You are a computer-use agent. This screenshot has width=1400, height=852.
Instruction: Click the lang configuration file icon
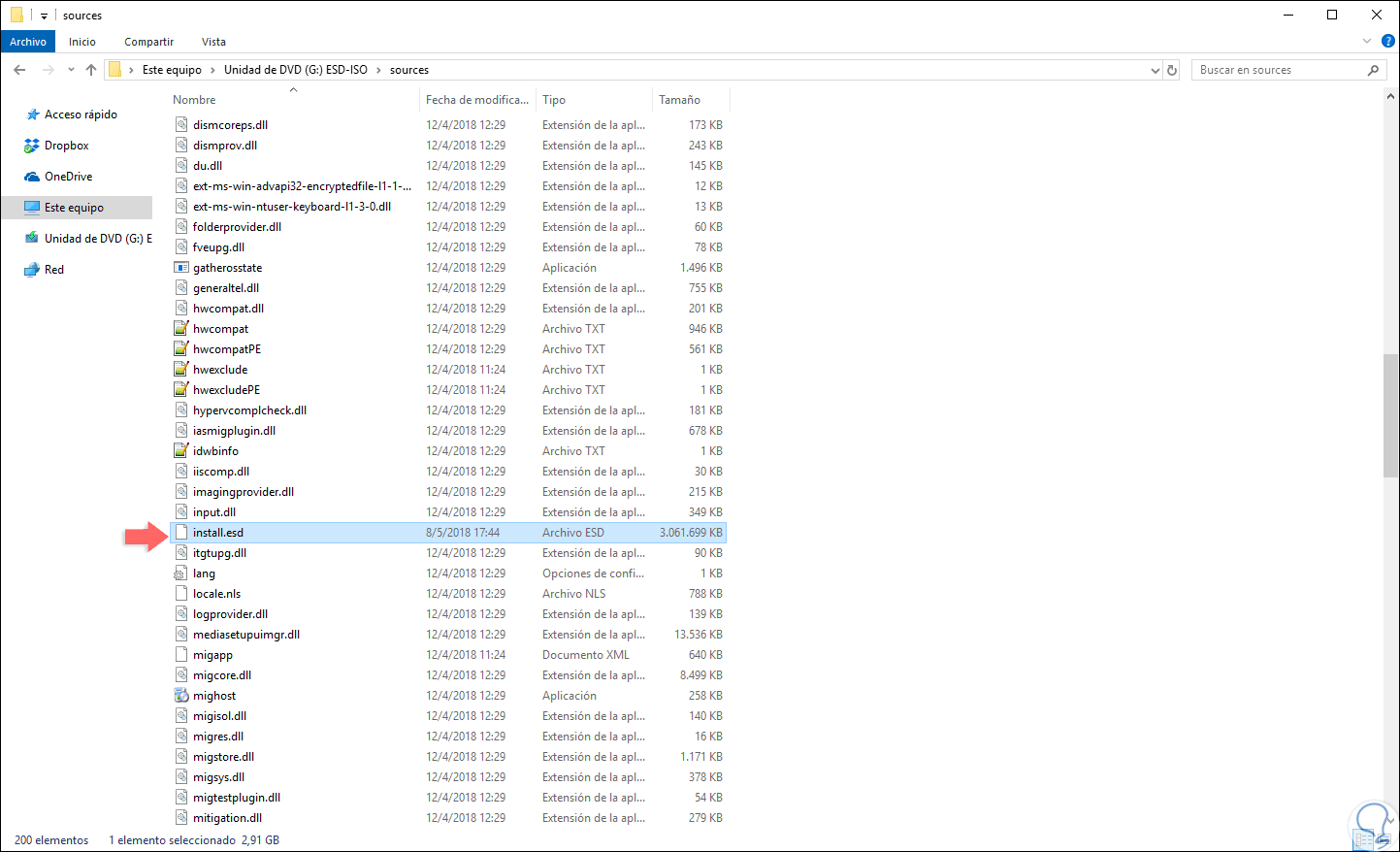(180, 573)
